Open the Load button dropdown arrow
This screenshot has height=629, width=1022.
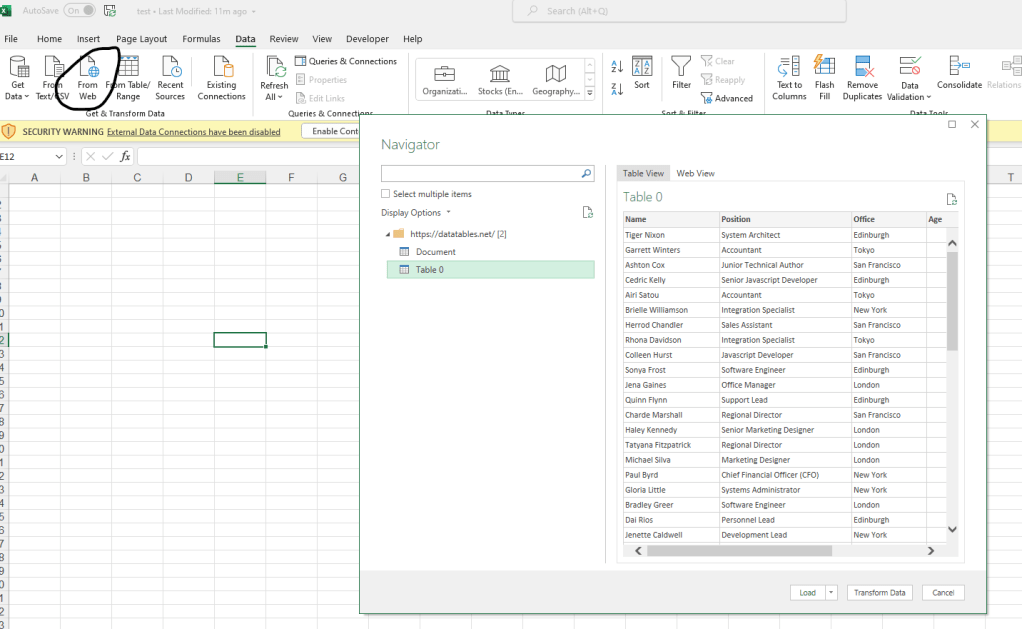tap(831, 592)
